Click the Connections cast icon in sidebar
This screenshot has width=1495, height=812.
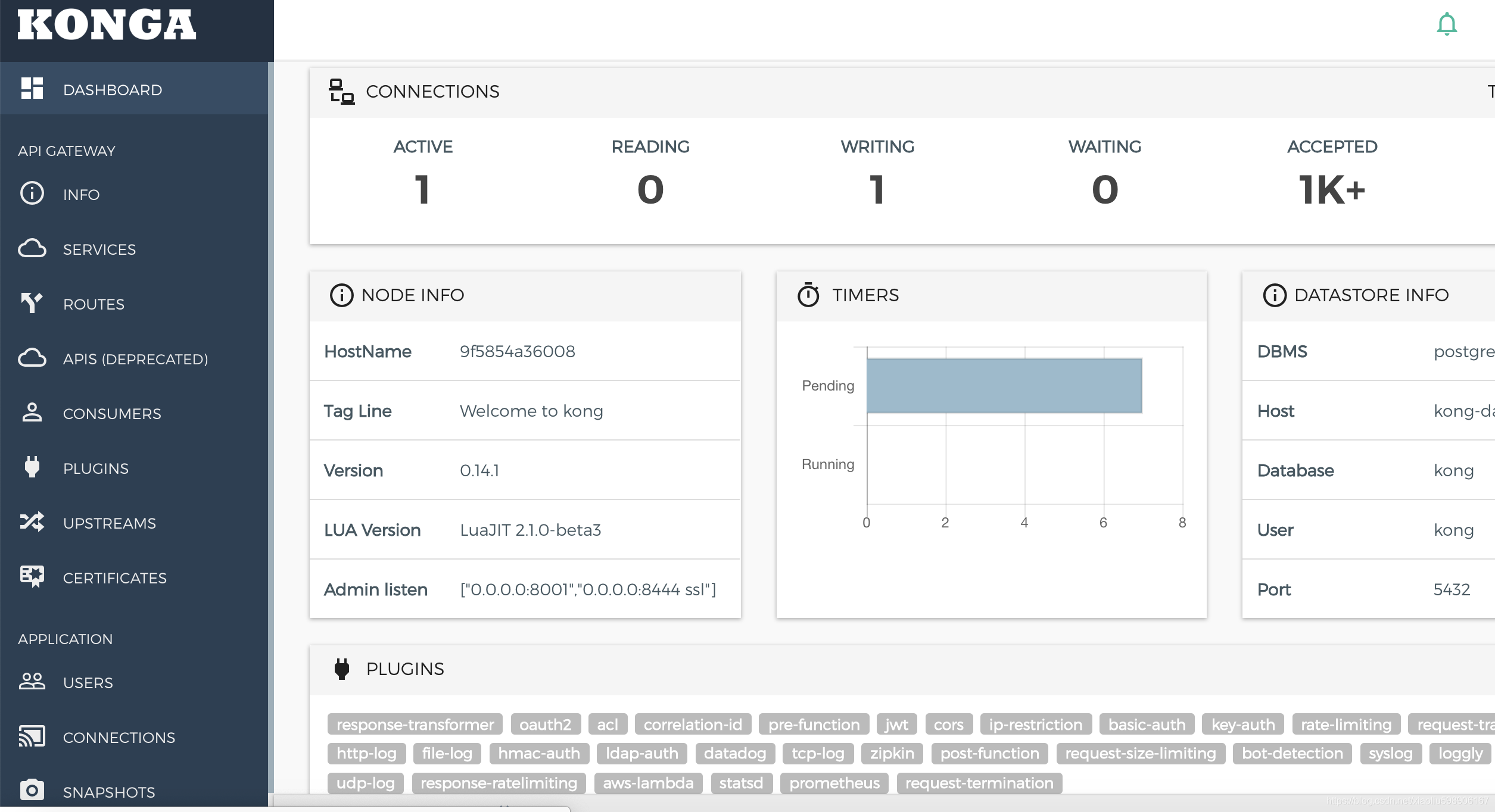coord(32,736)
